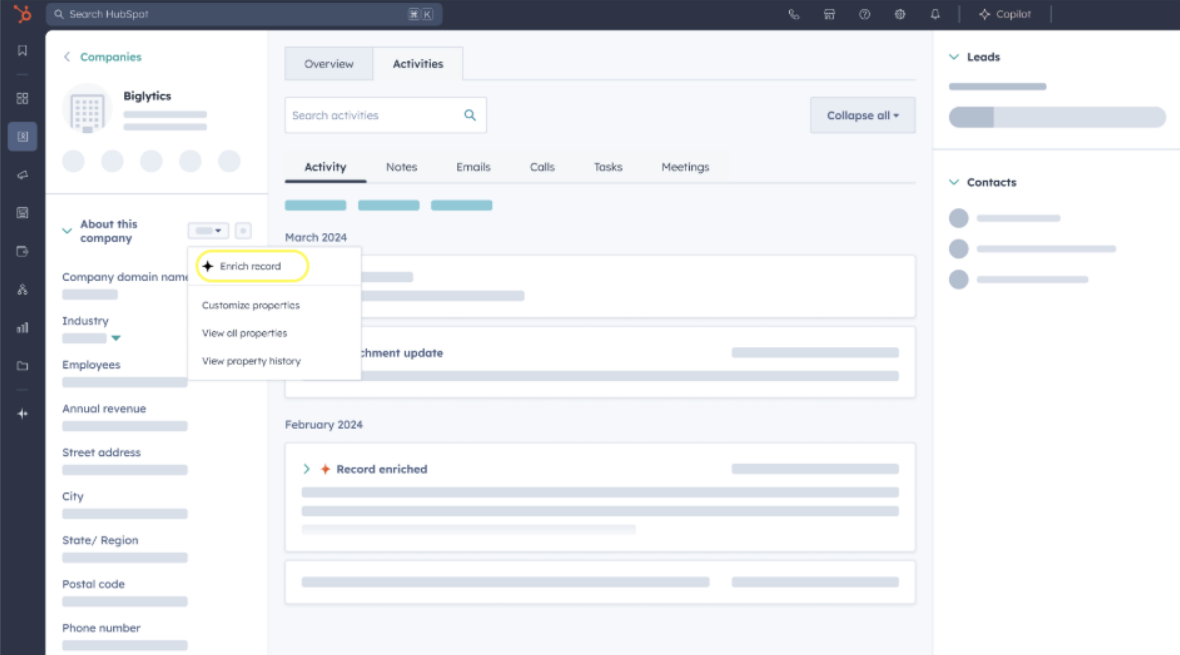Image resolution: width=1180 pixels, height=655 pixels.
Task: Open the settings gear icon in top bar
Action: 900,14
